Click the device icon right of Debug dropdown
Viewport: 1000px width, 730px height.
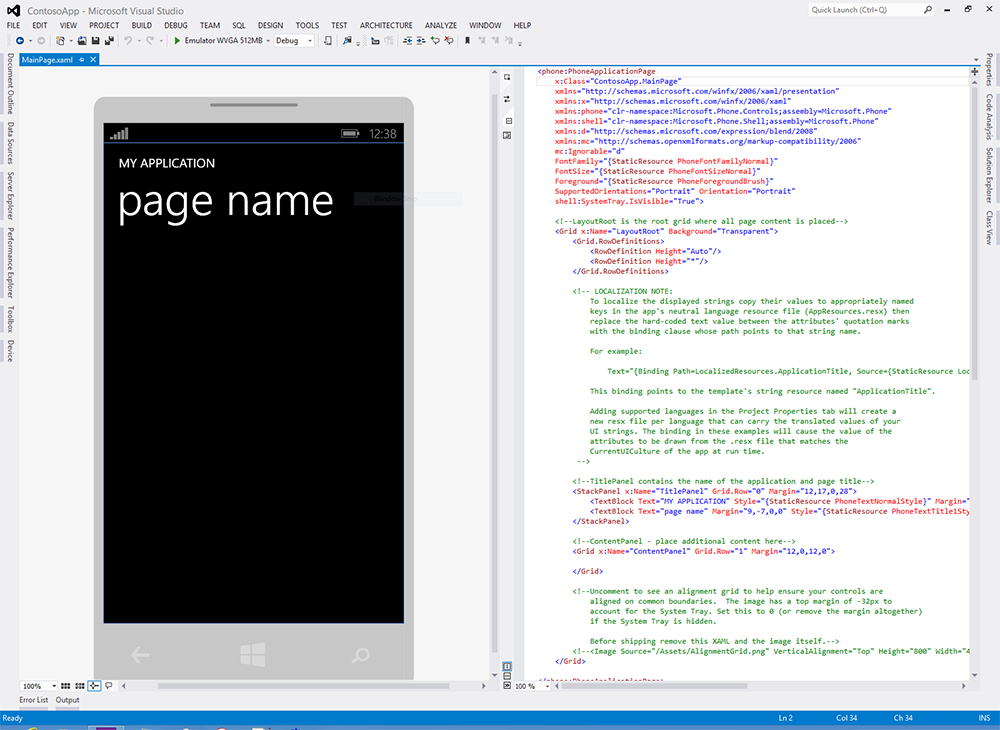pos(328,41)
